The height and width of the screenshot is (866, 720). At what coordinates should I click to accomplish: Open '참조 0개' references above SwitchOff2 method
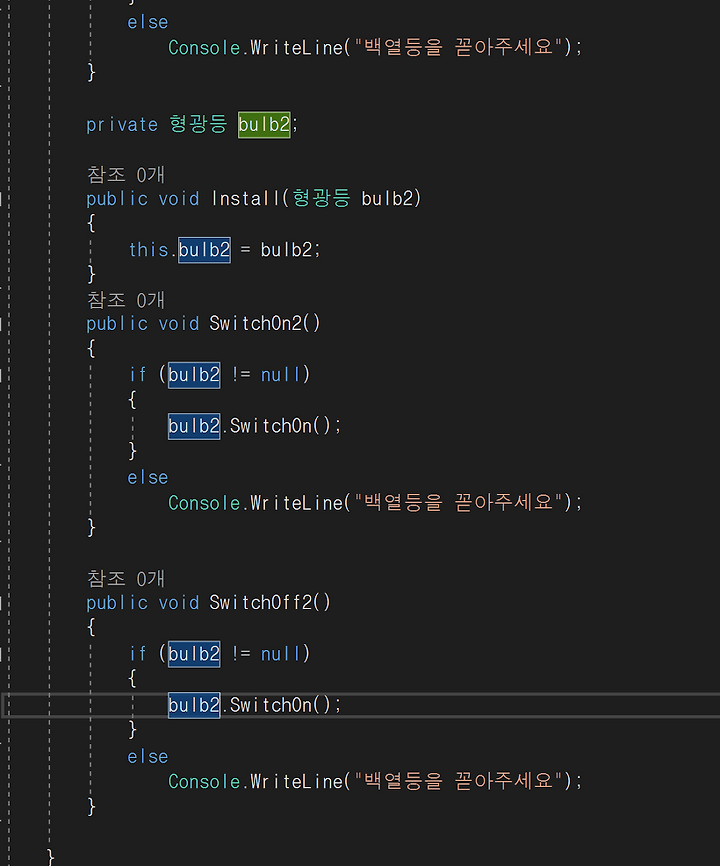click(126, 578)
